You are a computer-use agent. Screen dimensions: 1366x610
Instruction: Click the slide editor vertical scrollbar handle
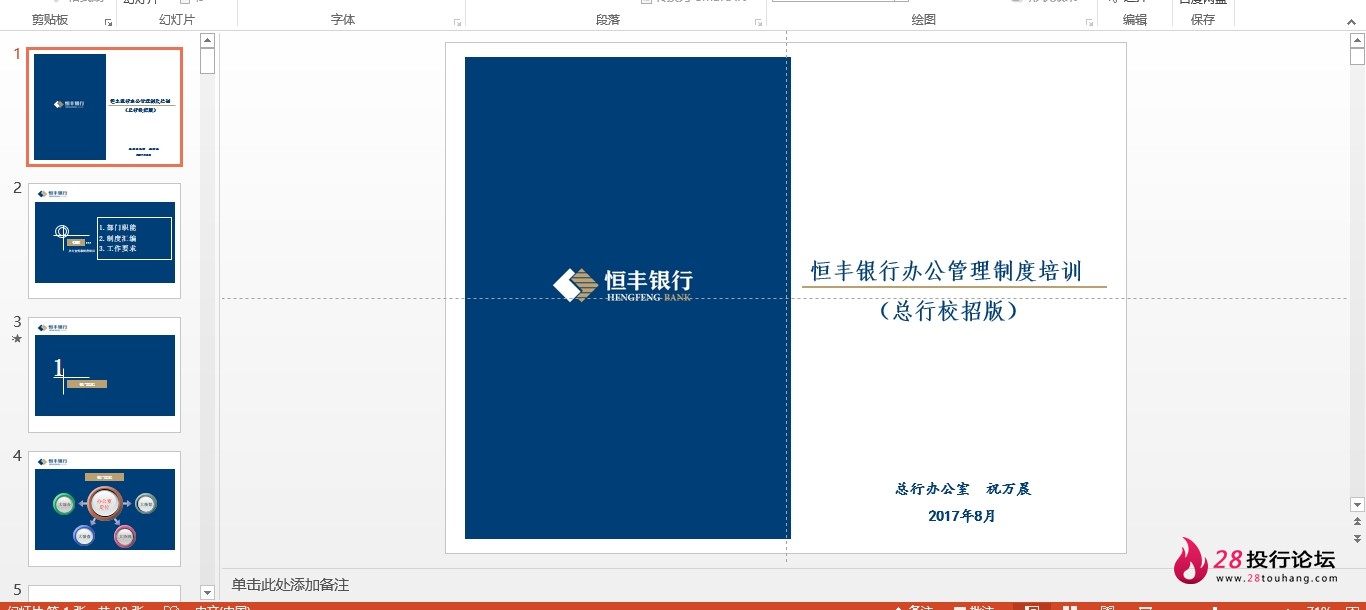click(1357, 59)
